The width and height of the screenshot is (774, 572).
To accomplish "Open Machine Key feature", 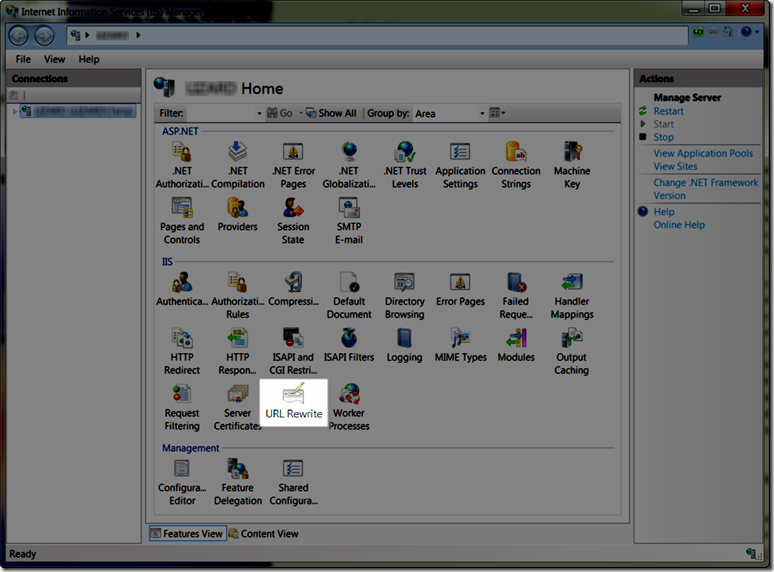I will coord(572,165).
